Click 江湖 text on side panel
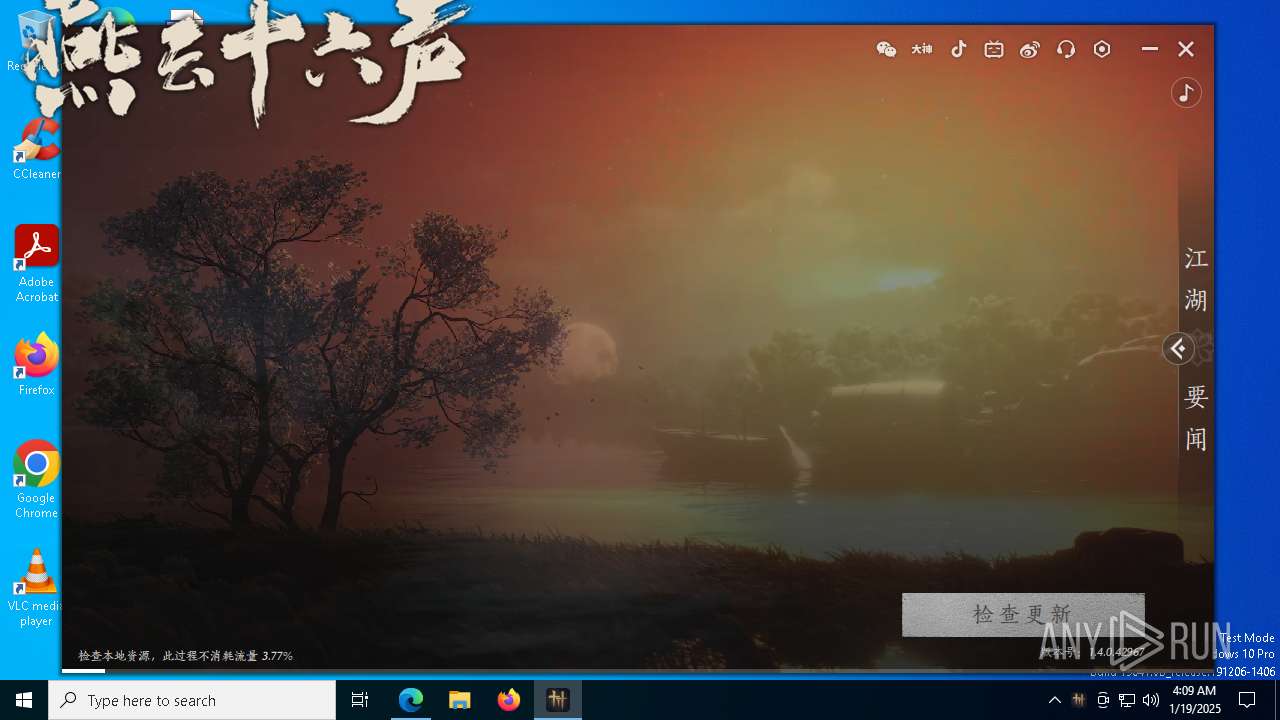The height and width of the screenshot is (720, 1280). click(1196, 279)
